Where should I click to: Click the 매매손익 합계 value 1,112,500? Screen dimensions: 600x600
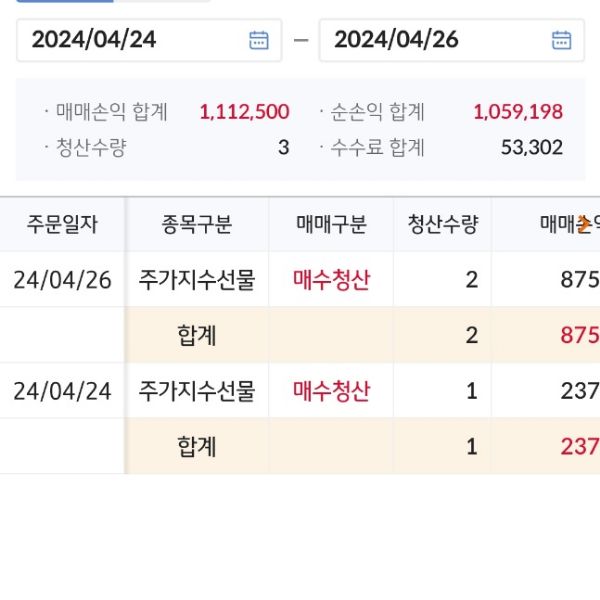click(244, 112)
